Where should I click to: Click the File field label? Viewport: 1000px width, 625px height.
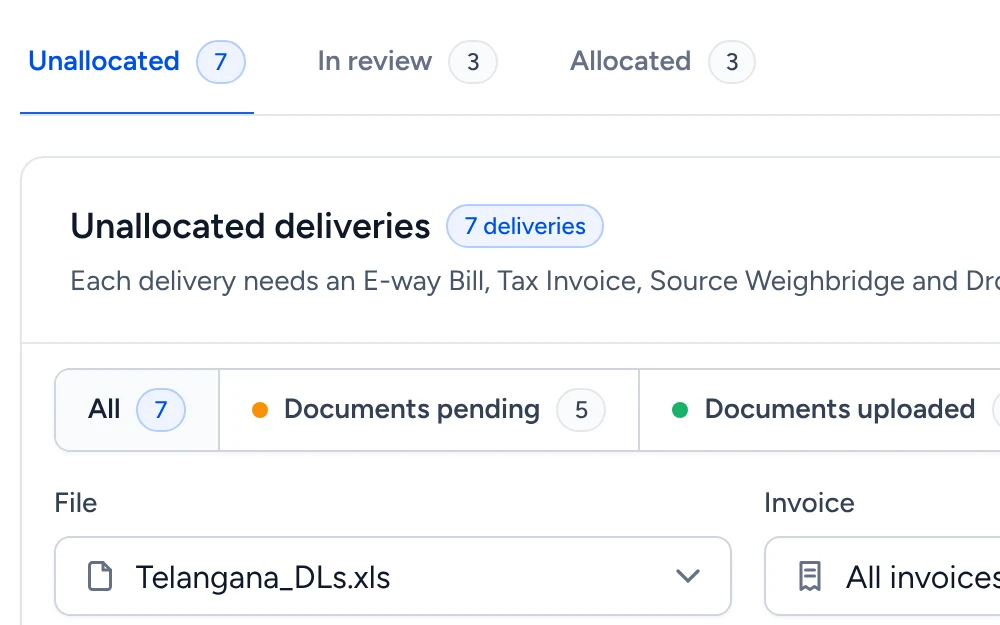tap(76, 503)
